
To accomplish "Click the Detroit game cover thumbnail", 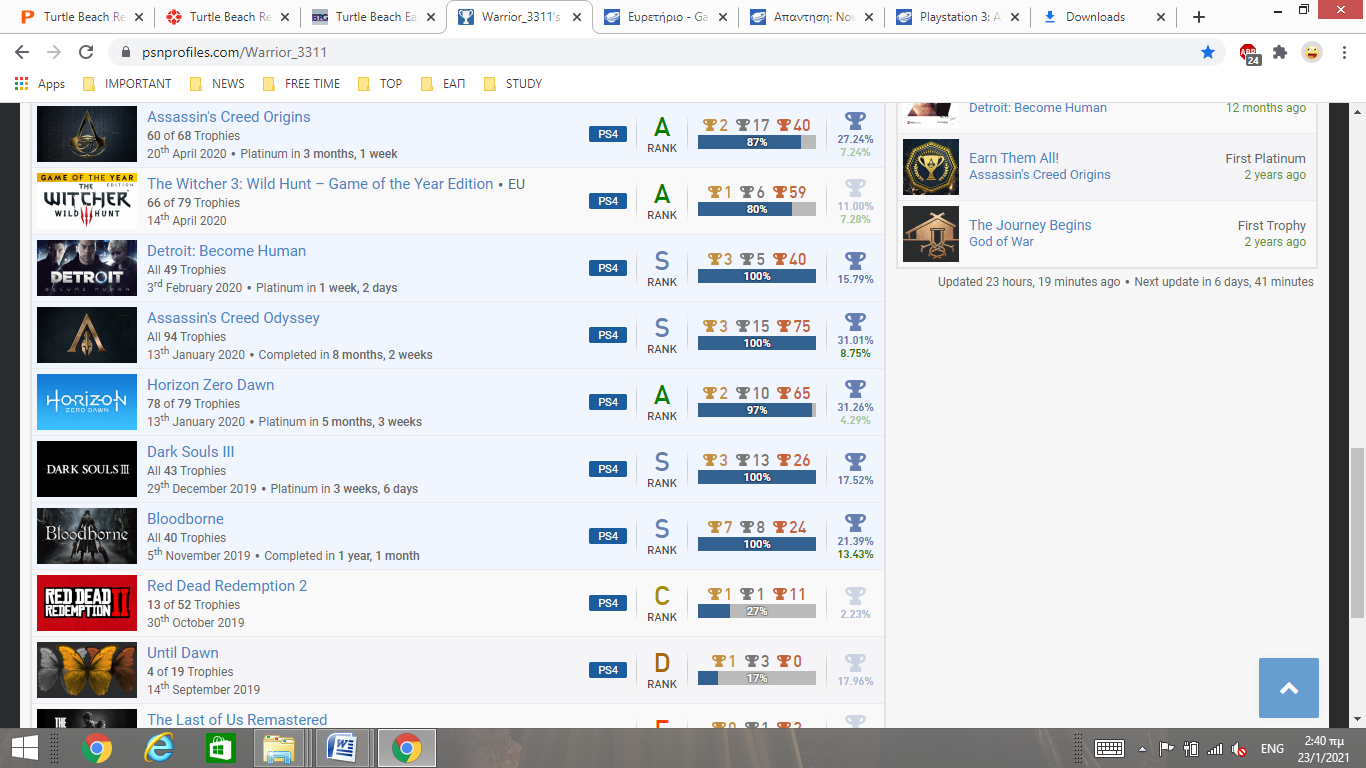I will pyautogui.click(x=87, y=268).
